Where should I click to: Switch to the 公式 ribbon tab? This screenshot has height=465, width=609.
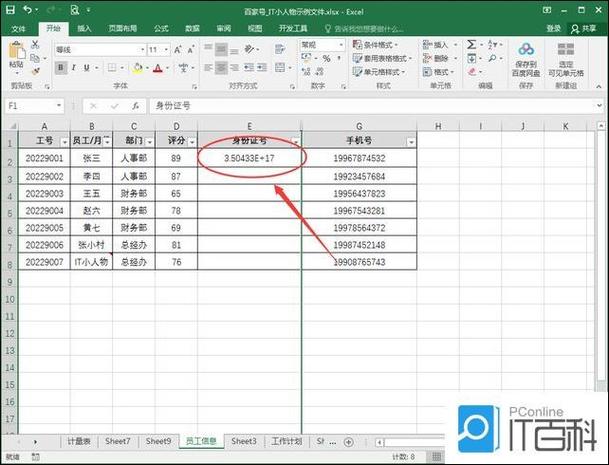point(161,28)
